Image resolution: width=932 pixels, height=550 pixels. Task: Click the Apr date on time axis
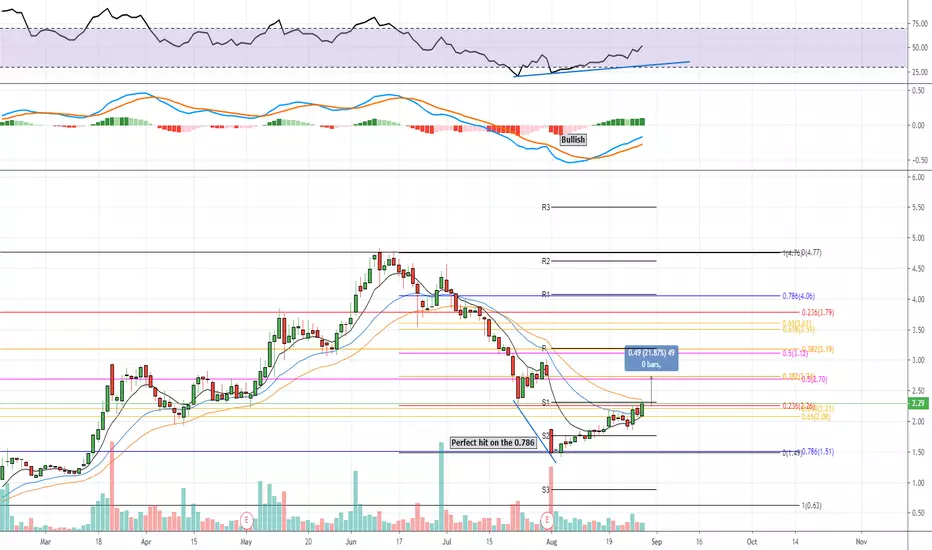point(146,542)
